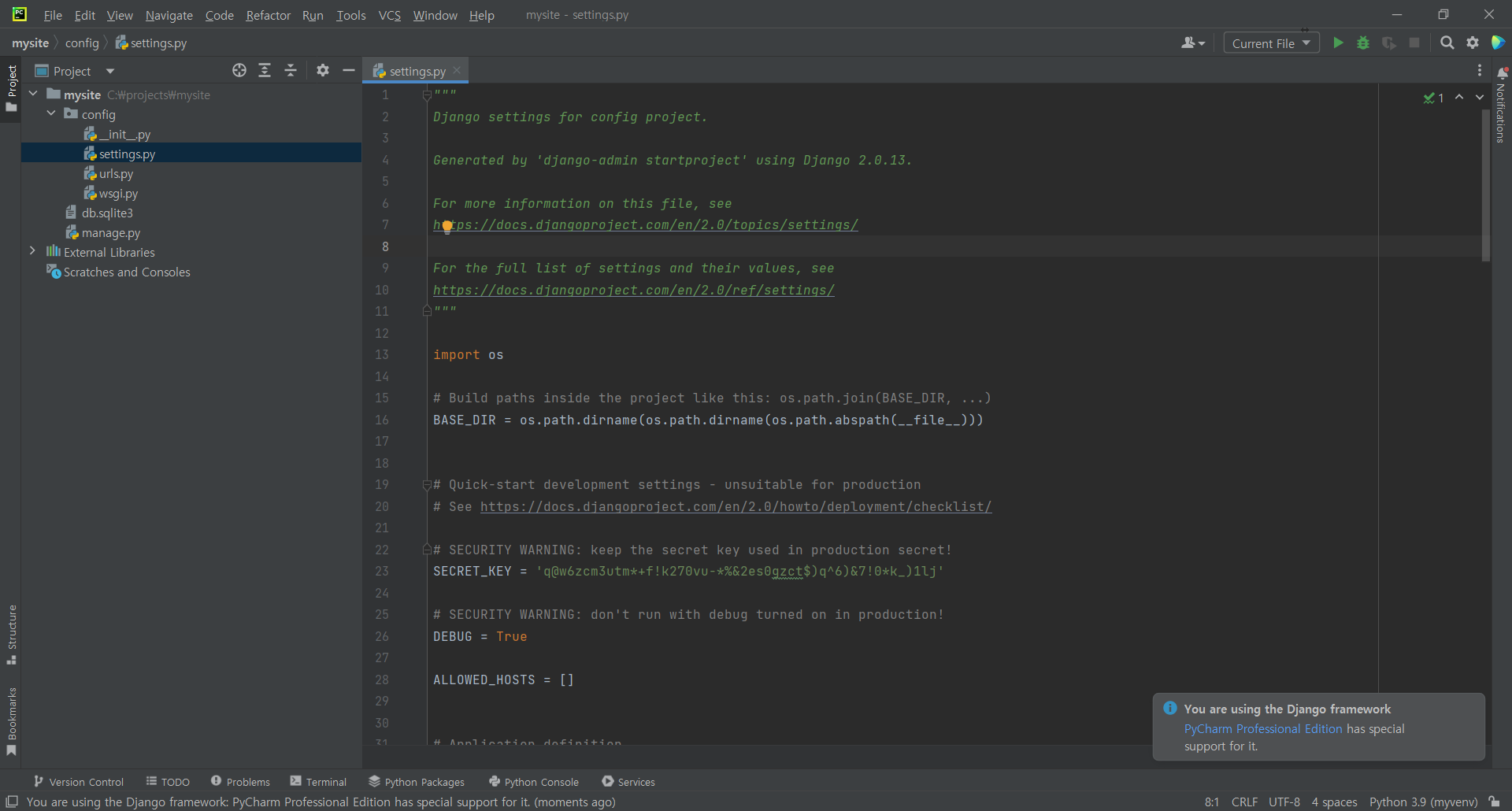Open Python Console tool window
The width and height of the screenshot is (1512, 811).
coord(534,781)
